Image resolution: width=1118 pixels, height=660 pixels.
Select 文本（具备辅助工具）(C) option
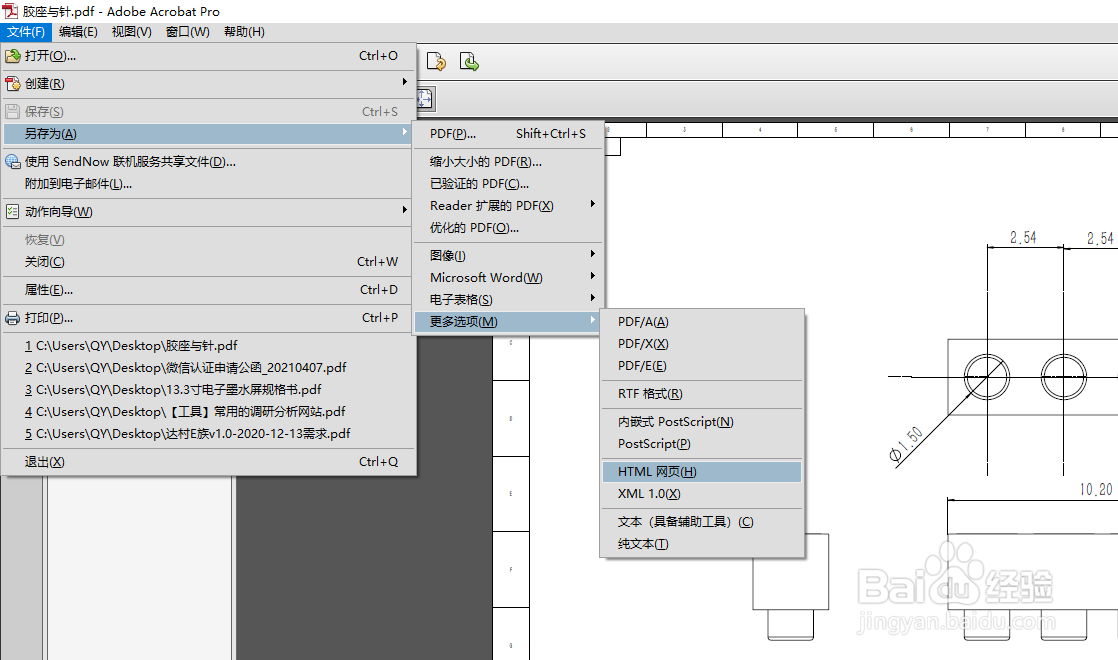pos(702,522)
